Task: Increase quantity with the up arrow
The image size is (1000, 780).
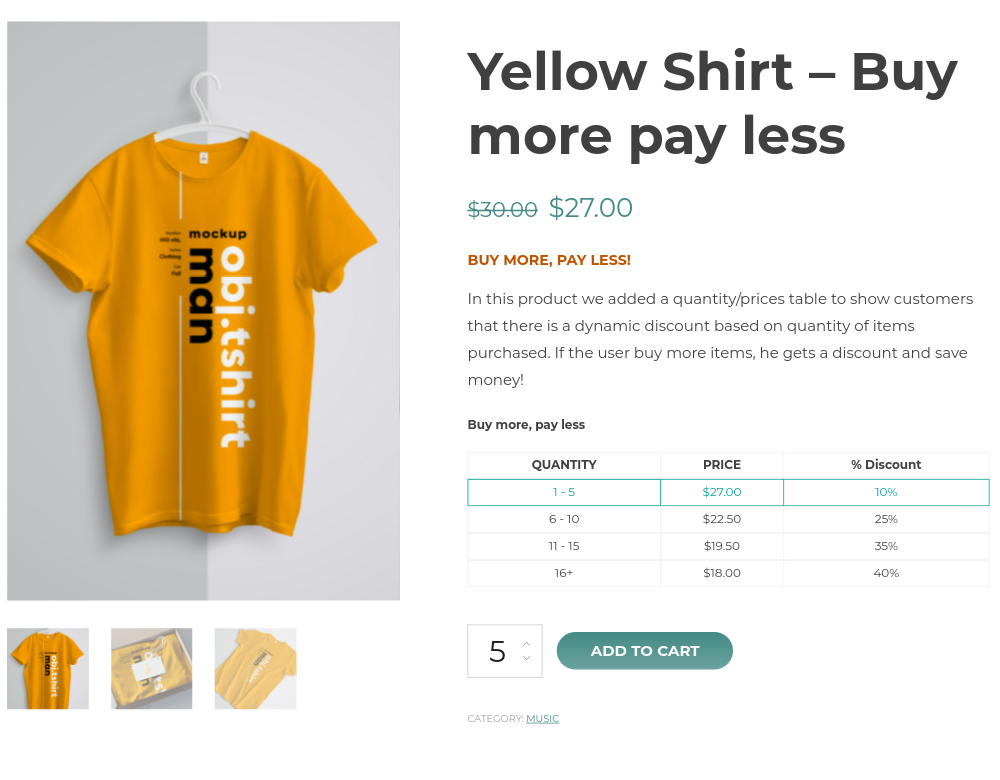Action: coord(526,643)
